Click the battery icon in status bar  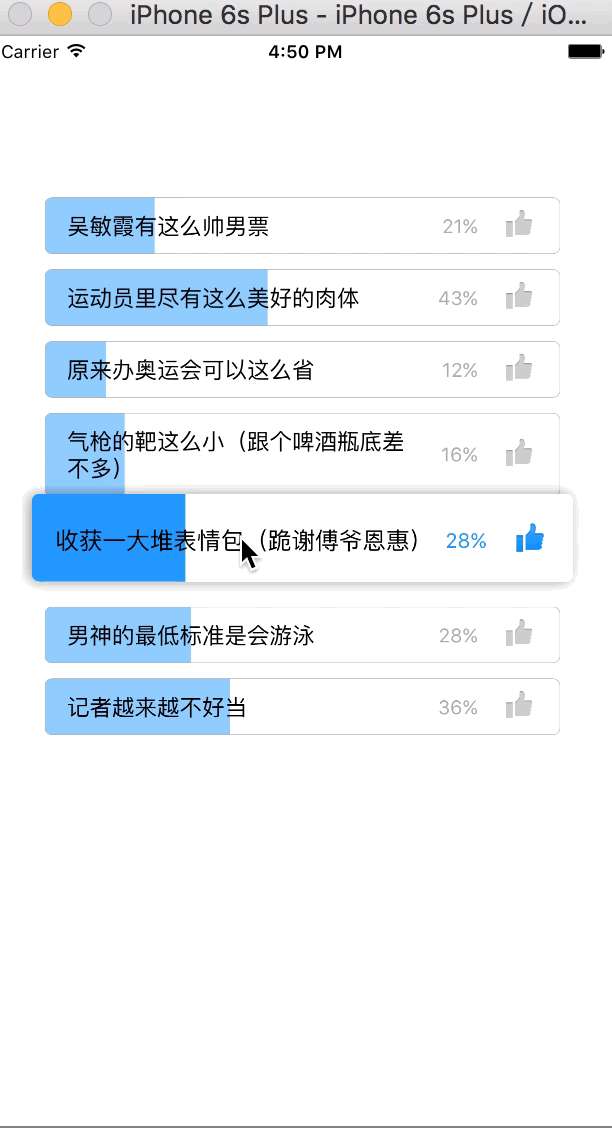[x=583, y=51]
